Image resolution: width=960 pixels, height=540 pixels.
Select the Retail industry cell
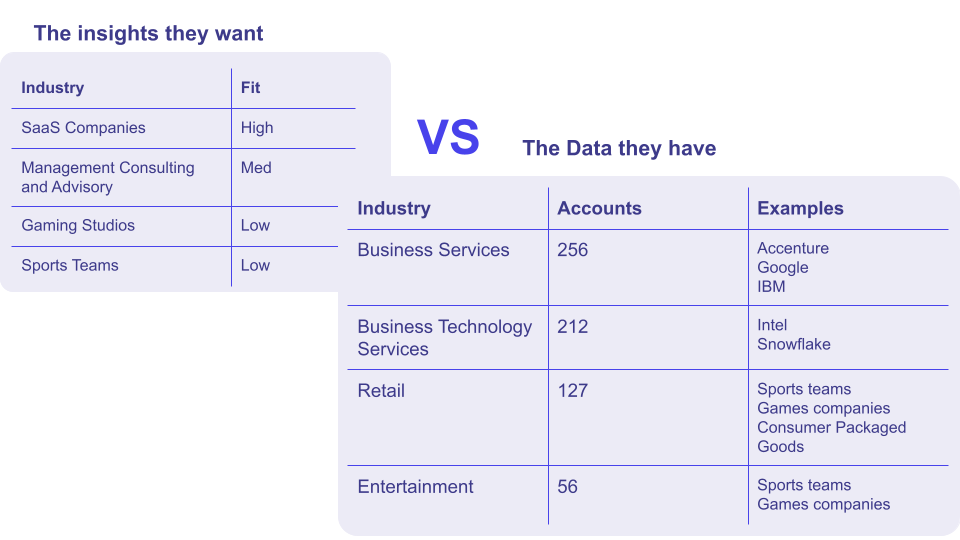pos(381,391)
